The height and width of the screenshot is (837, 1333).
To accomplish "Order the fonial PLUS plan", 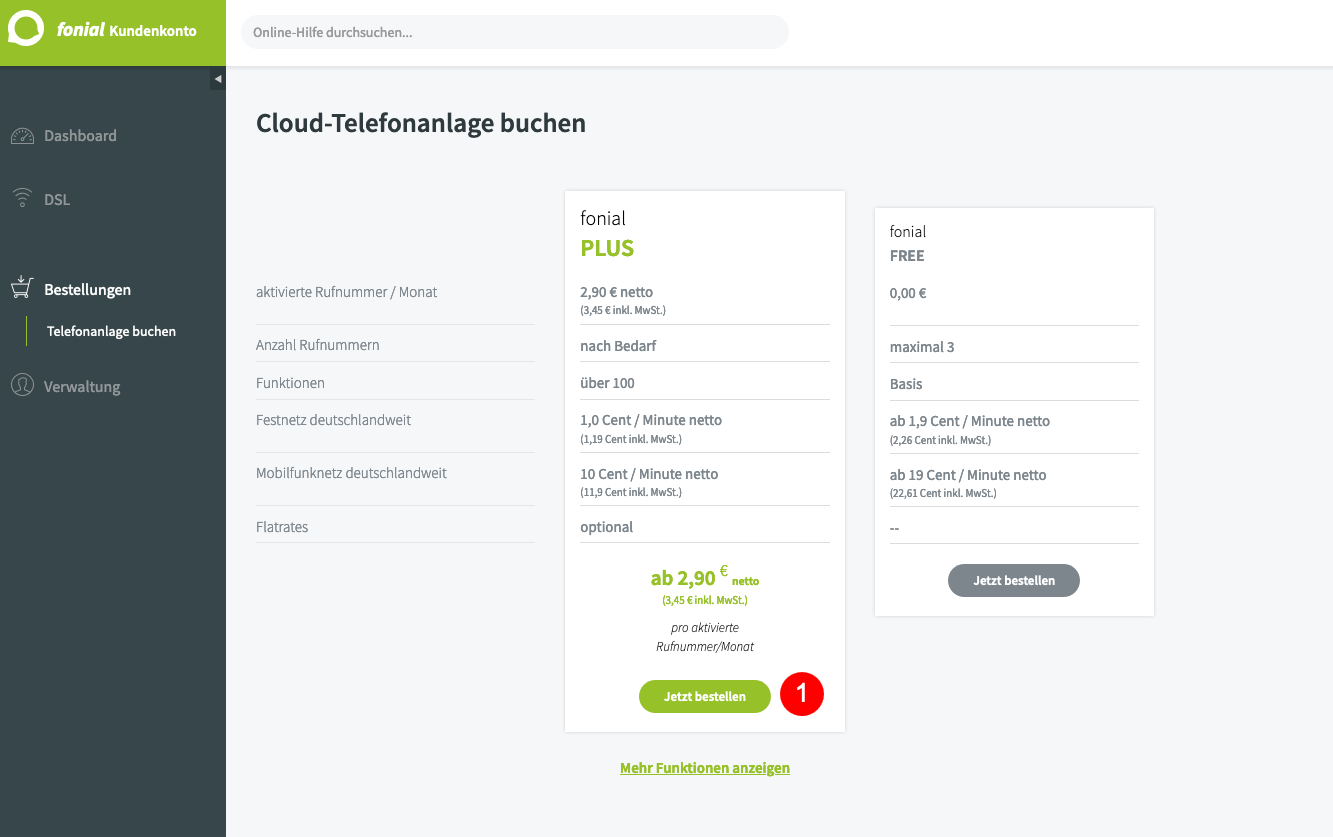I will point(705,696).
